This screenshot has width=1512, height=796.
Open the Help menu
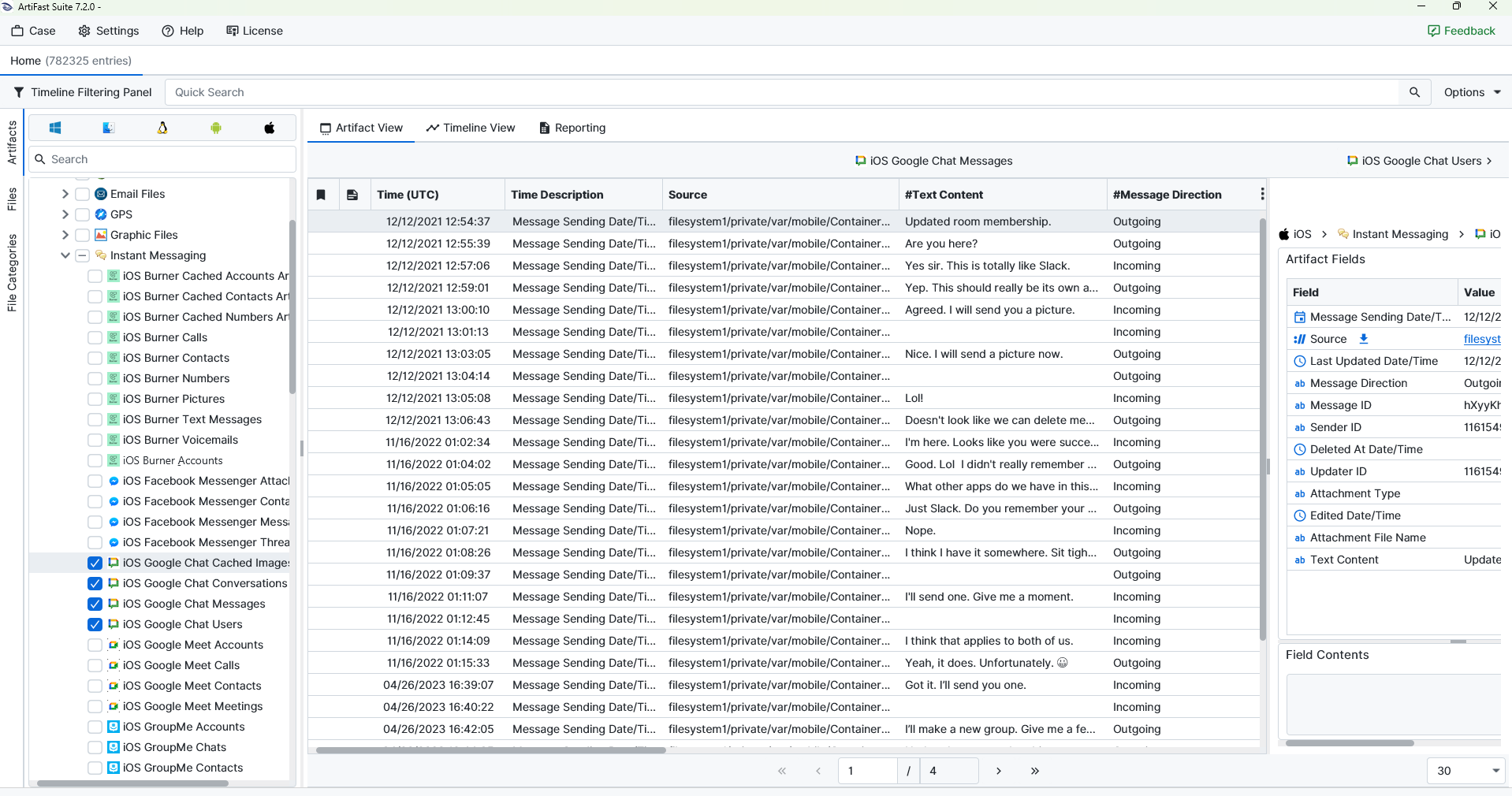(x=183, y=31)
